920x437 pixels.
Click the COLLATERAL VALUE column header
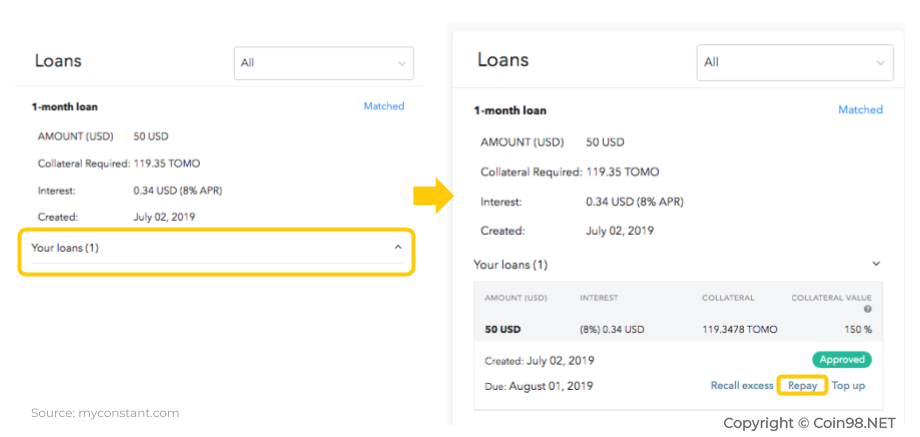831,298
